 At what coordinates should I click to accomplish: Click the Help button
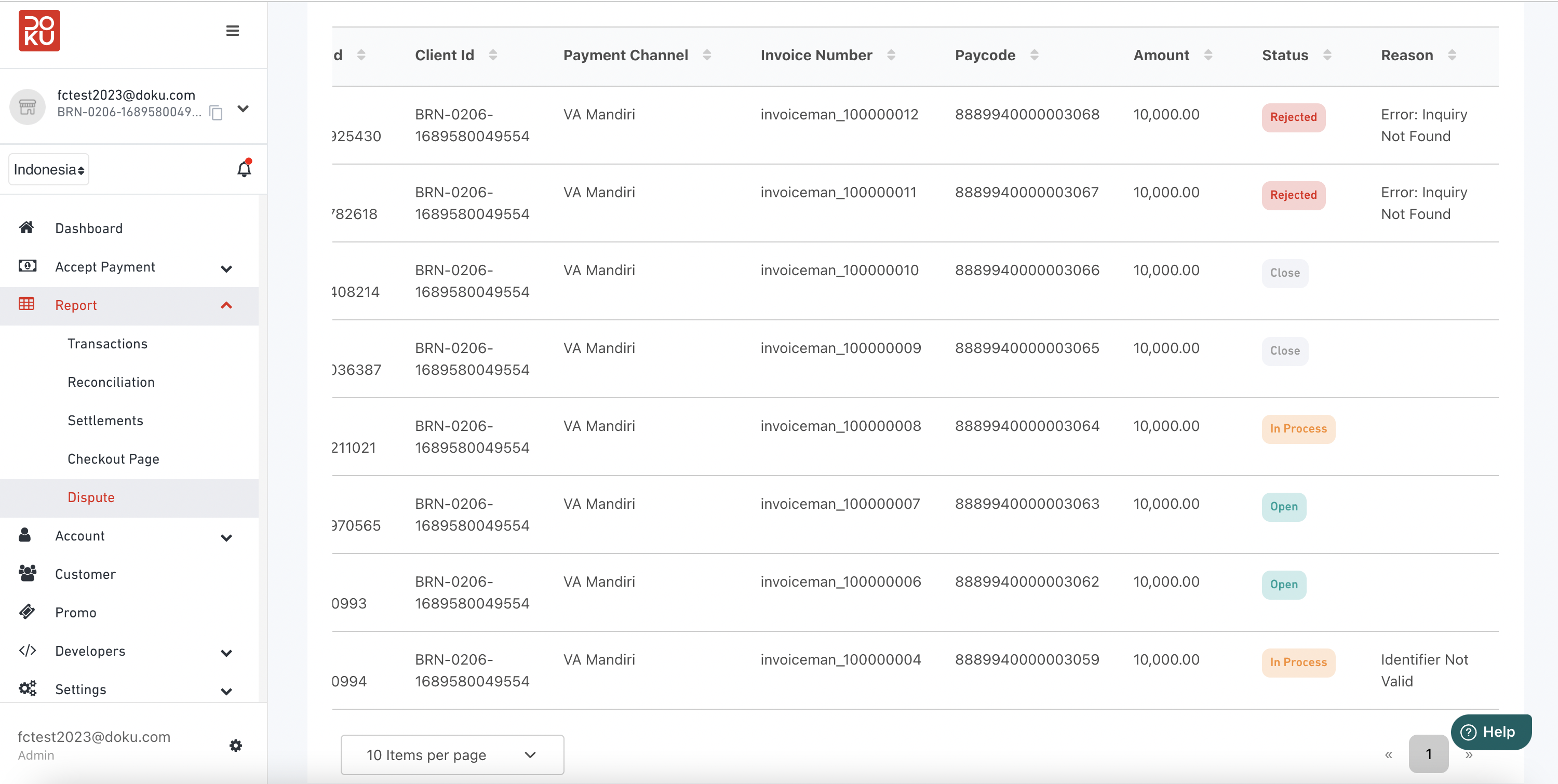point(1490,732)
